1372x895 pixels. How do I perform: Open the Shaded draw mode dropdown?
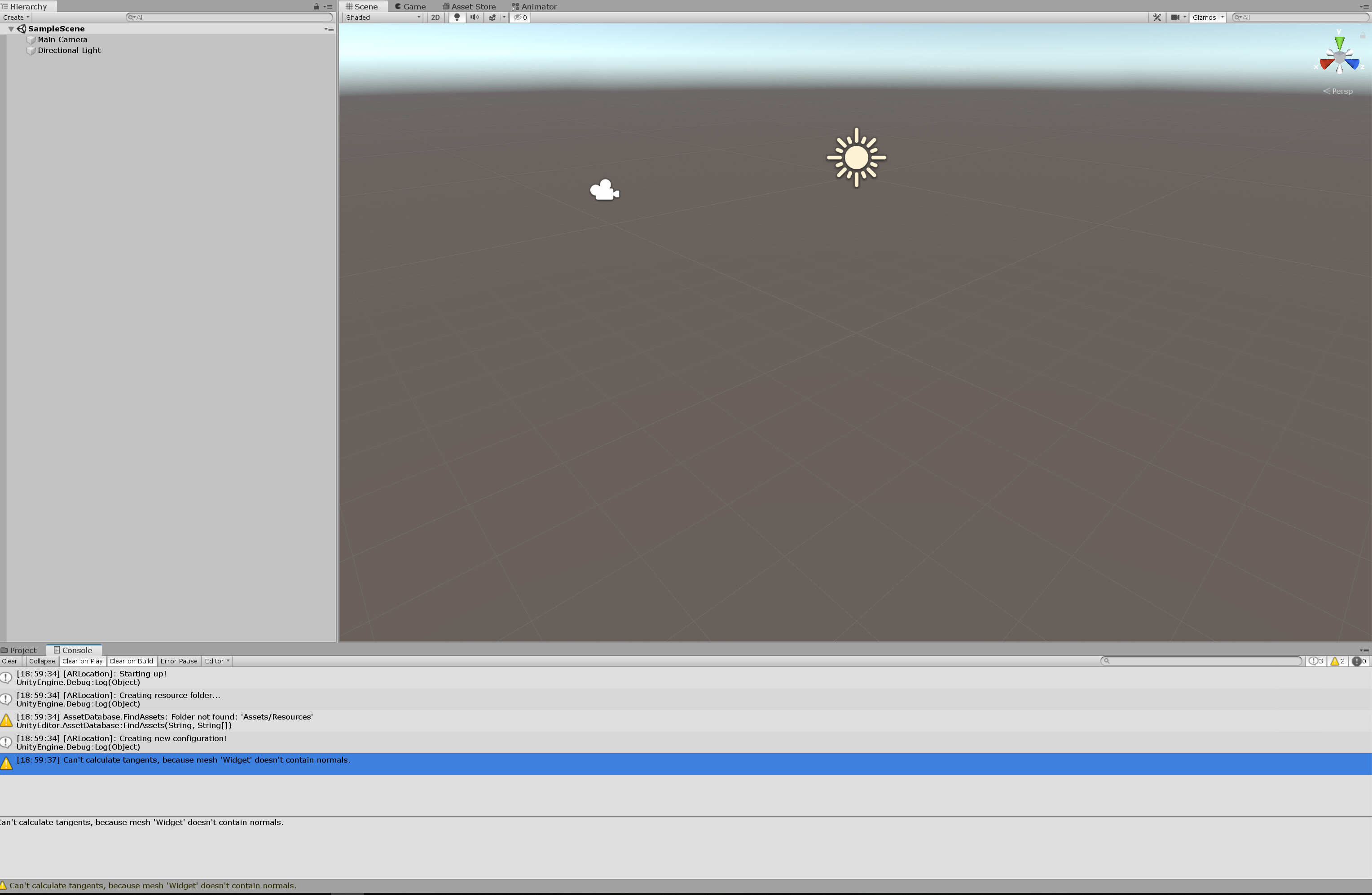tap(382, 18)
